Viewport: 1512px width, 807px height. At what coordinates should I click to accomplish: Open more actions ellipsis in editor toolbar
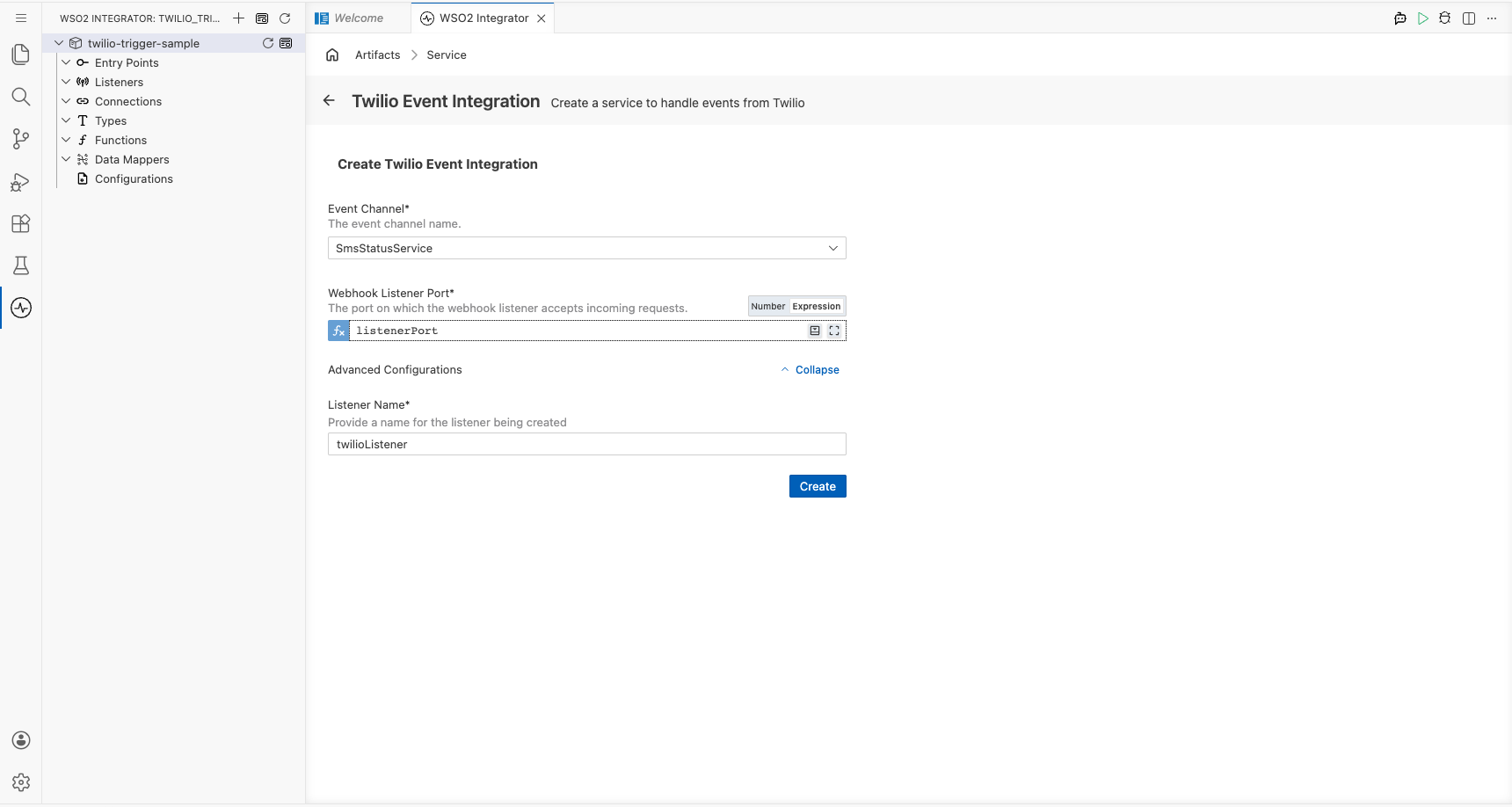(x=1492, y=18)
